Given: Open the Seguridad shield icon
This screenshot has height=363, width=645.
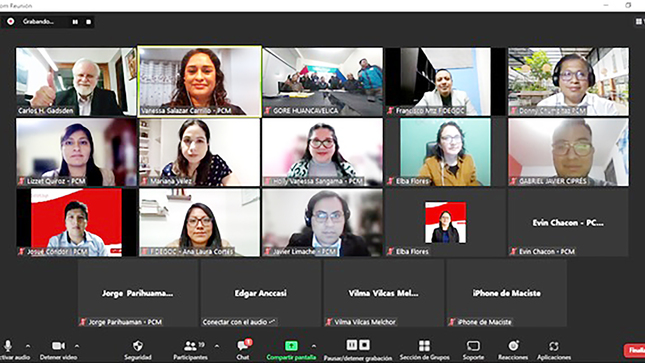Looking at the screenshot, I should 138,346.
